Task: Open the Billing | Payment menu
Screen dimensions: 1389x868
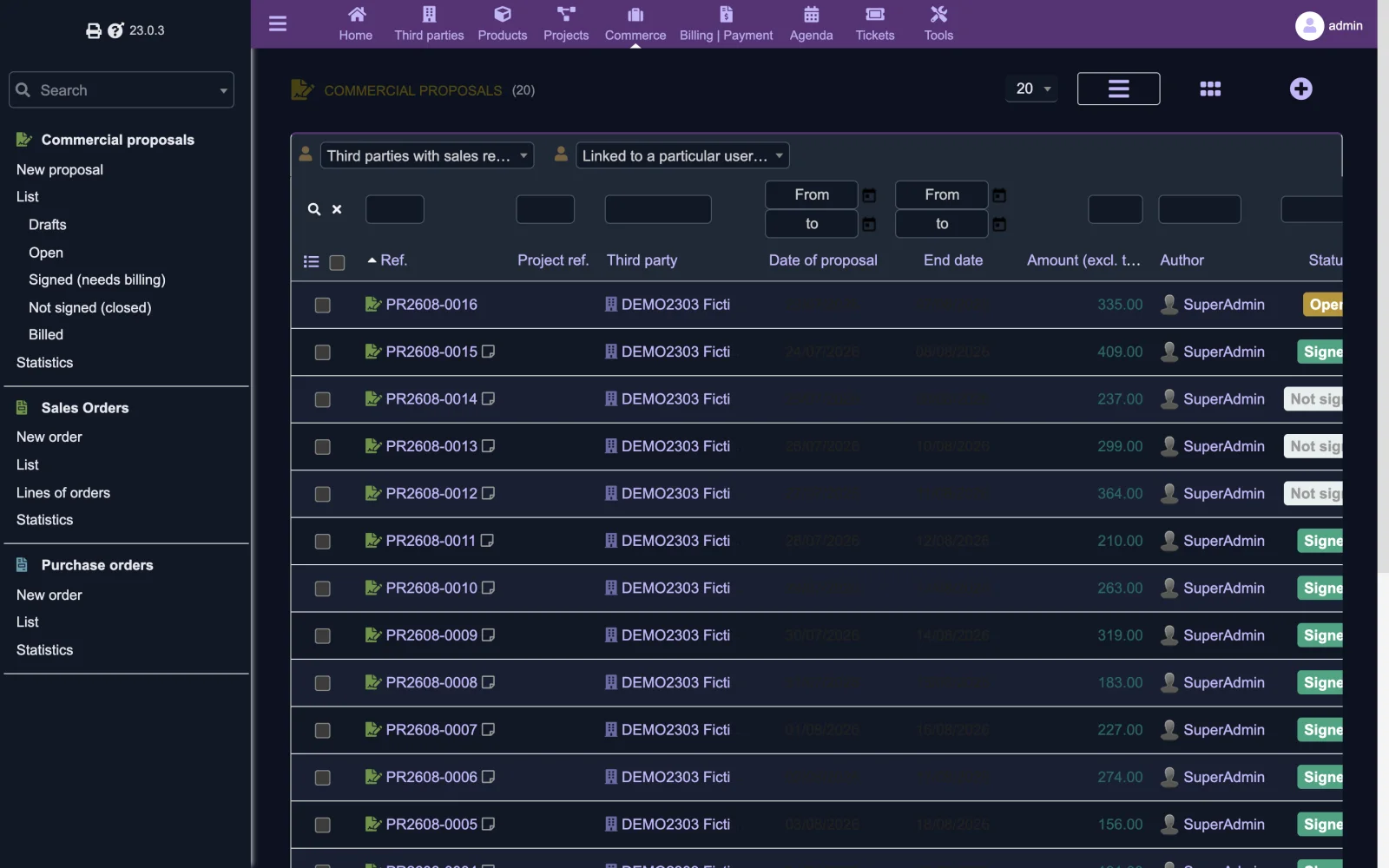Action: (727, 24)
